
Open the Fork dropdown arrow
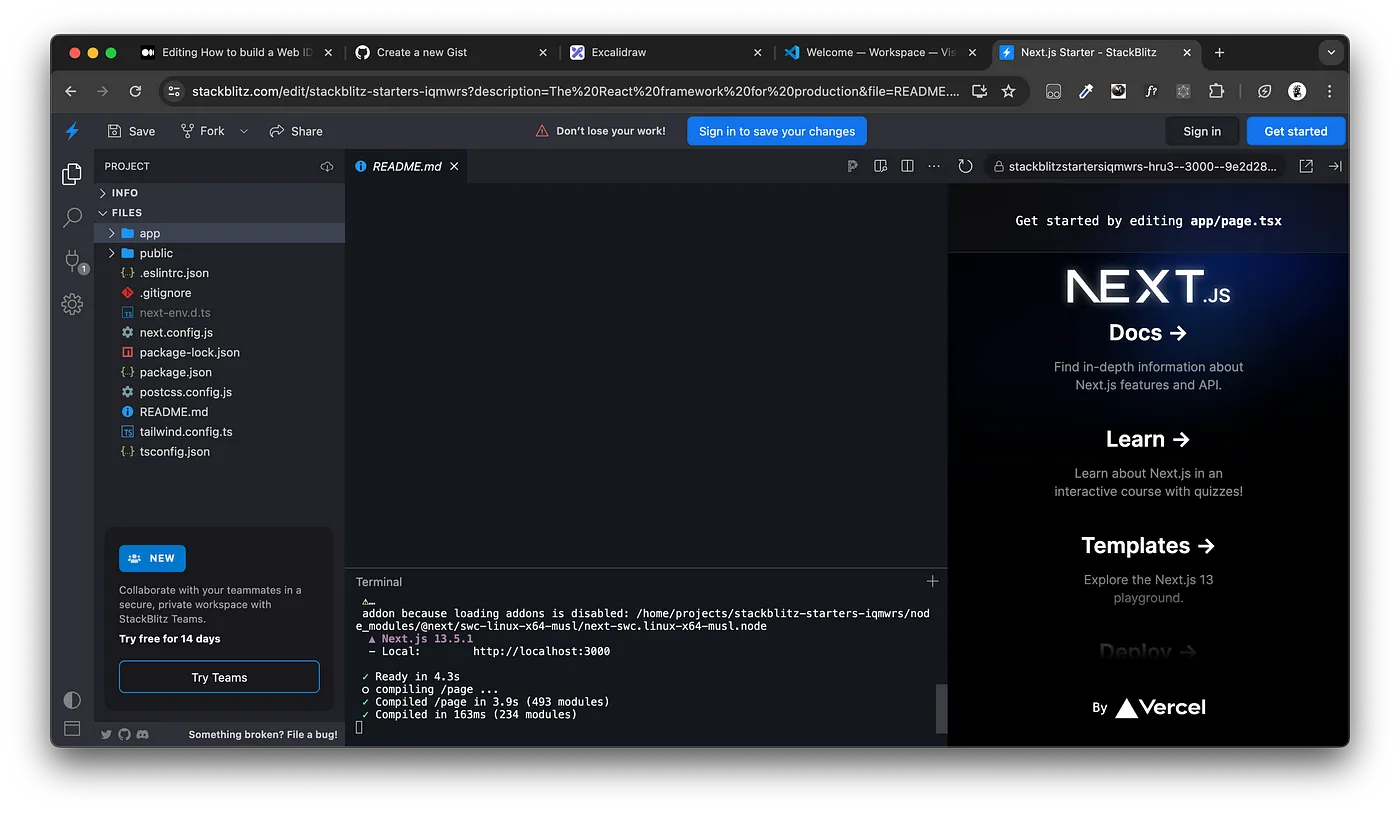pos(243,131)
